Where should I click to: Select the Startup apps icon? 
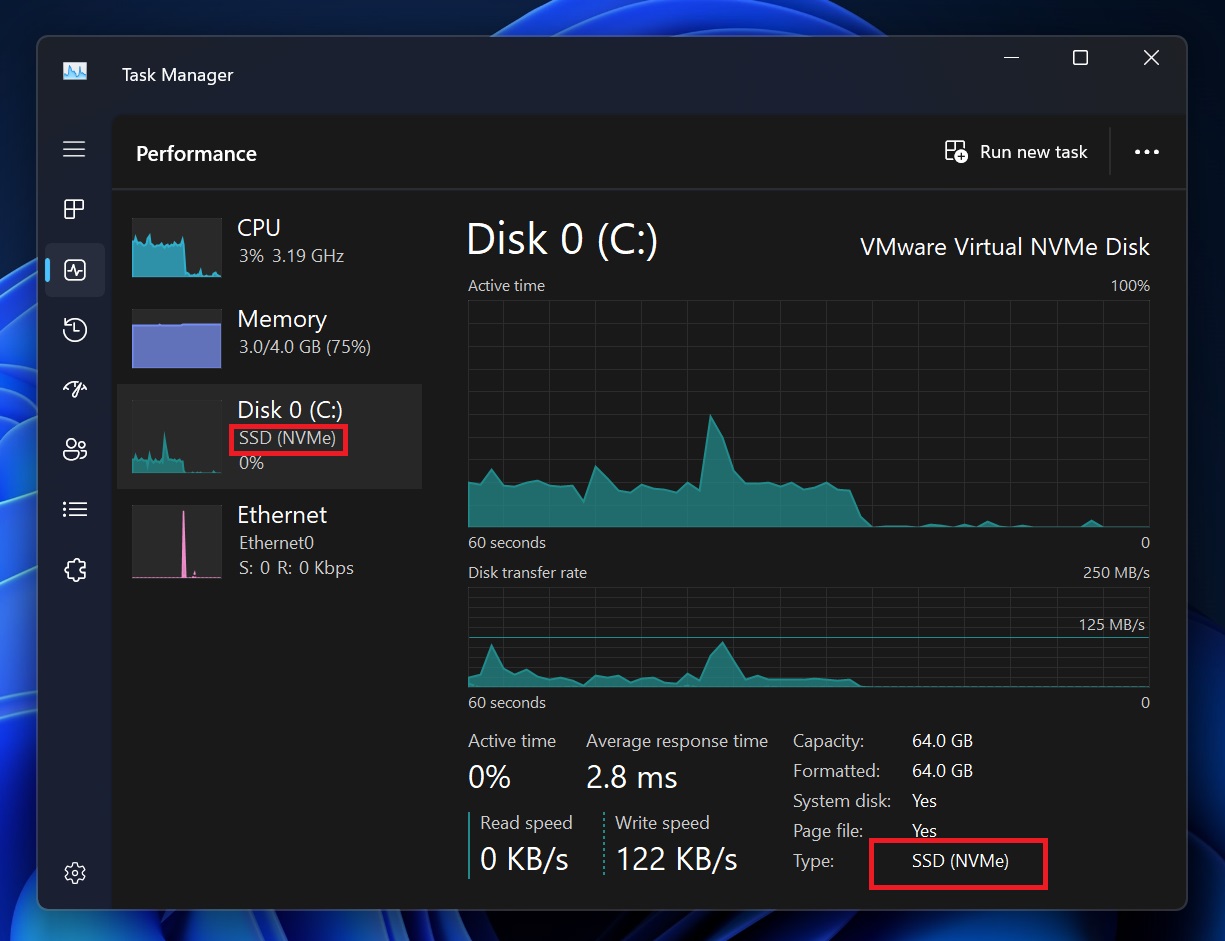[74, 389]
